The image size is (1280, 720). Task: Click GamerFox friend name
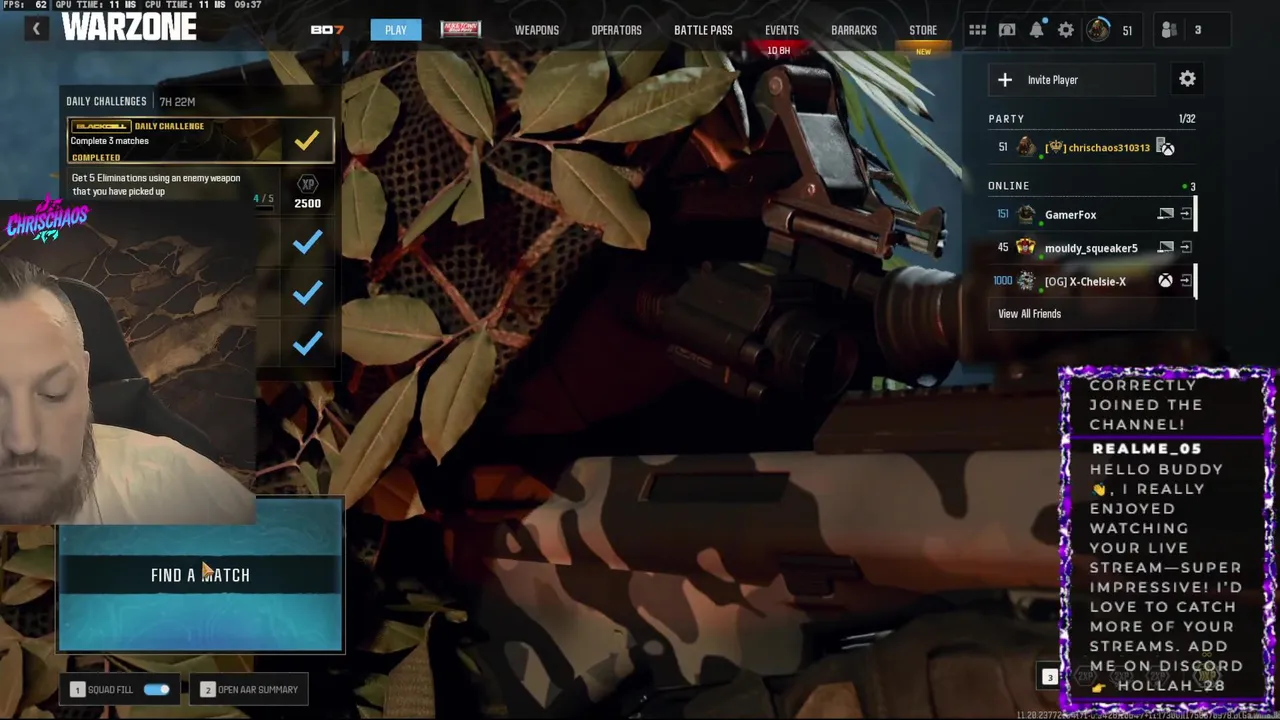[1070, 215]
